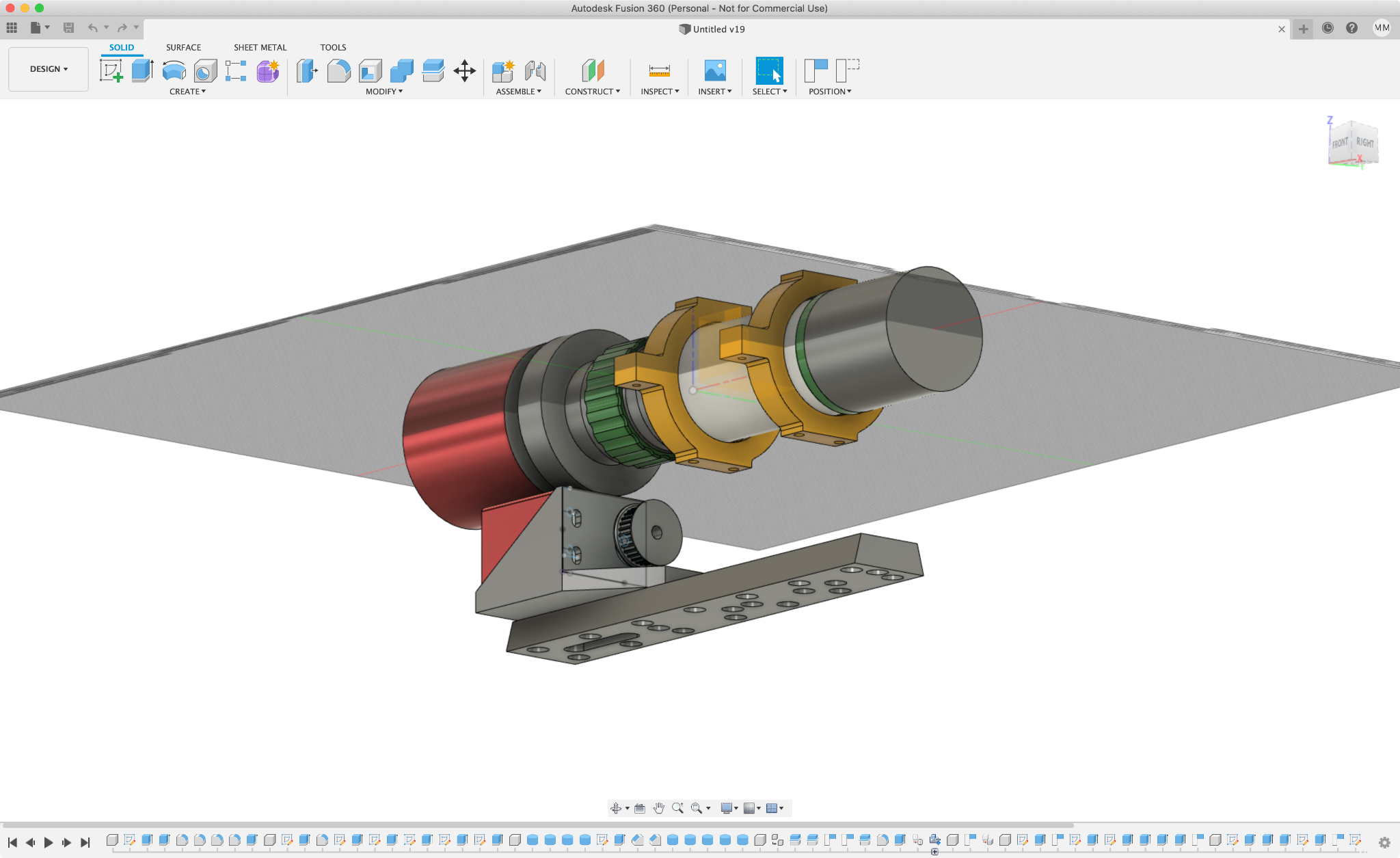Expand the INSERT menu
The height and width of the screenshot is (858, 1400).
tap(715, 92)
